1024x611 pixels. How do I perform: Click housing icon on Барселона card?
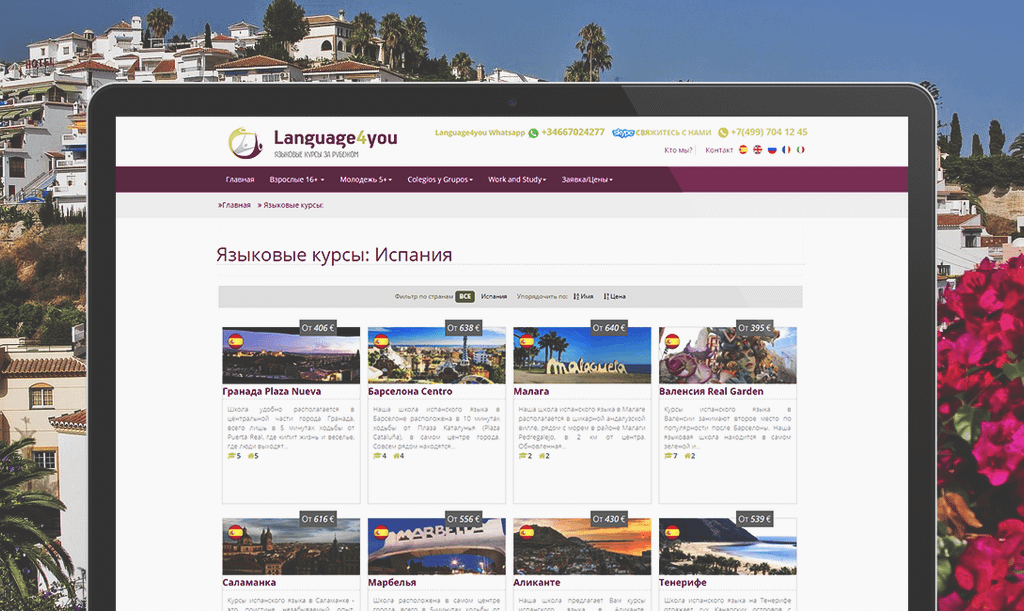click(396, 456)
